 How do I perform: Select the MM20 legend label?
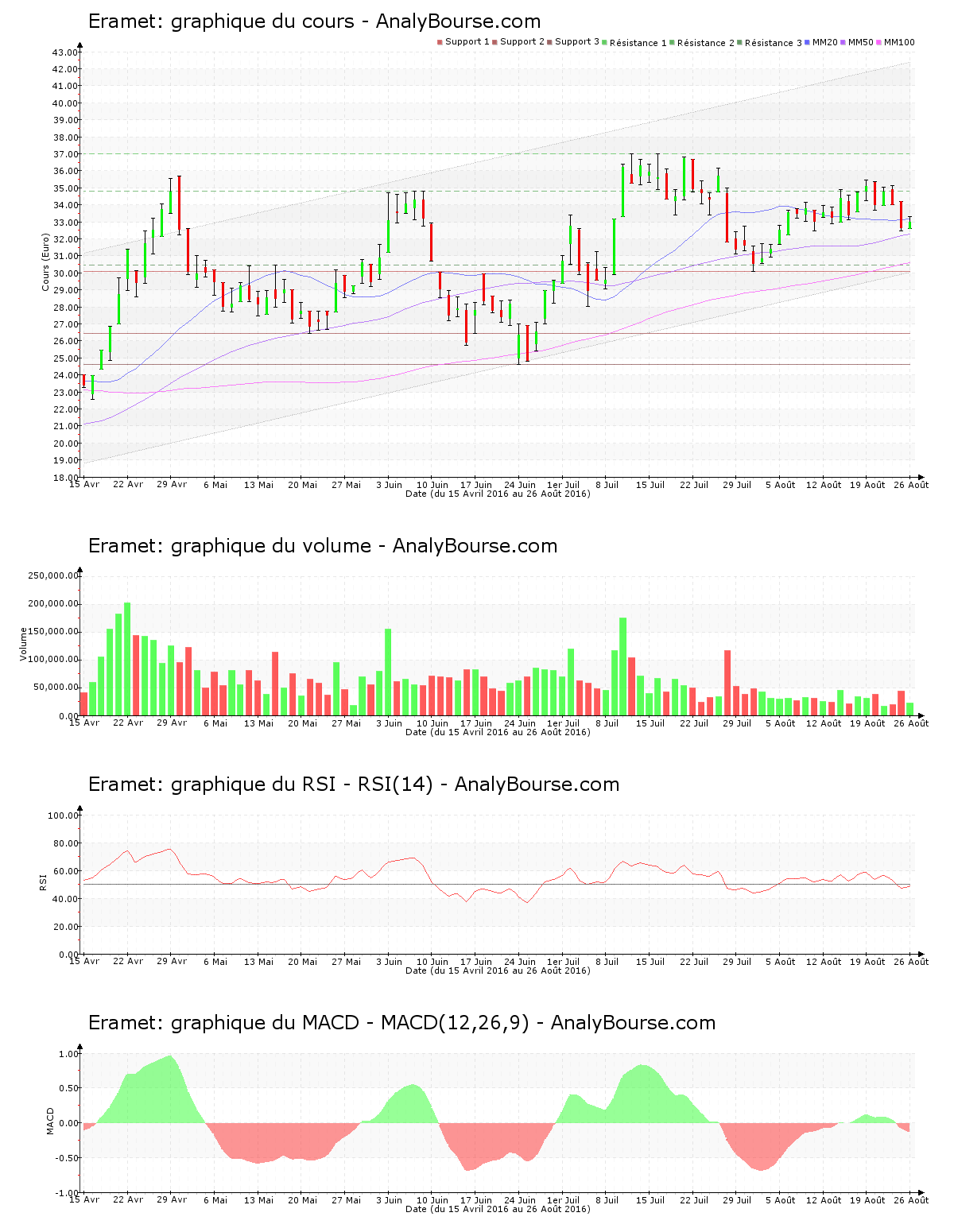point(825,42)
